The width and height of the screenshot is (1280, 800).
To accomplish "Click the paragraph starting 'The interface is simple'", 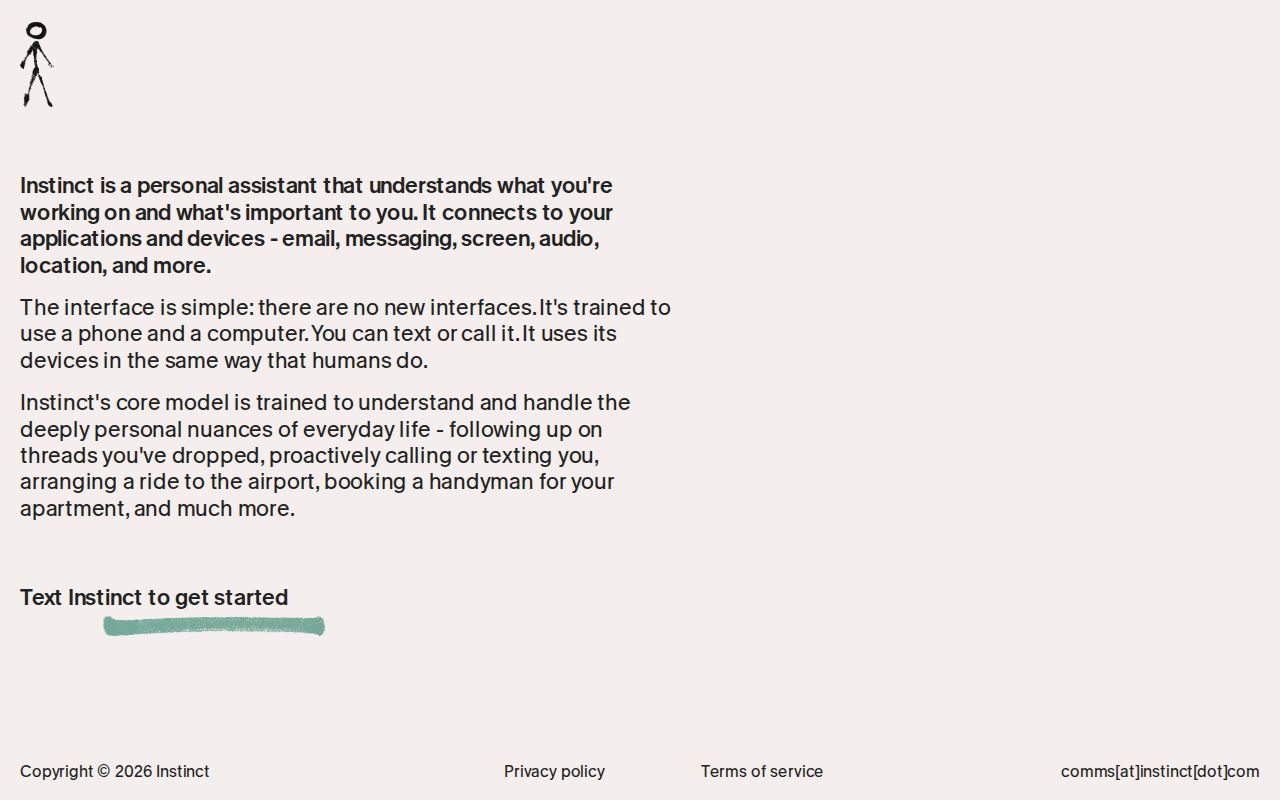I will pyautogui.click(x=345, y=333).
